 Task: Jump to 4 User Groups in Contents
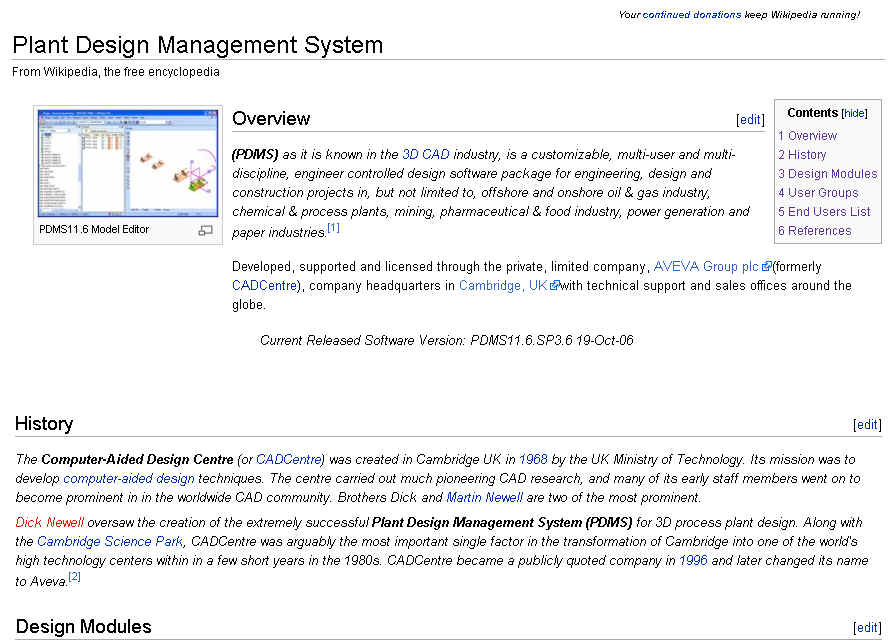[818, 193]
